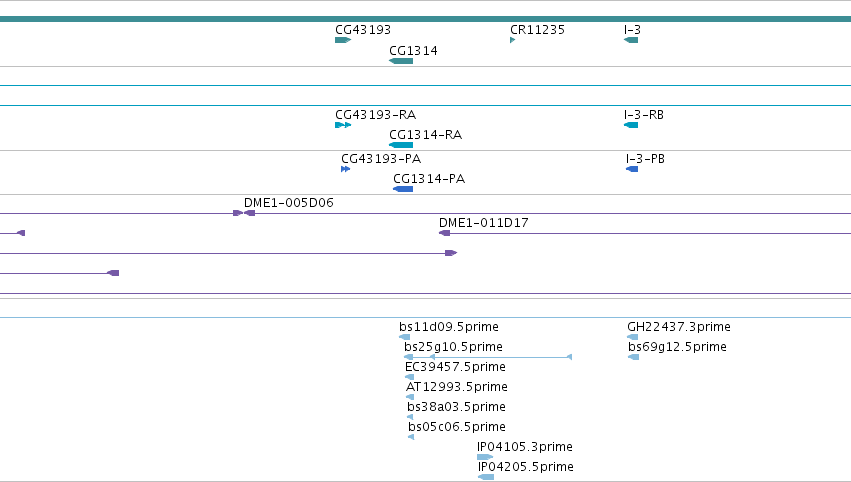The height and width of the screenshot is (482, 851).
Task: Select the I-3 gene label
Action: (x=632, y=30)
